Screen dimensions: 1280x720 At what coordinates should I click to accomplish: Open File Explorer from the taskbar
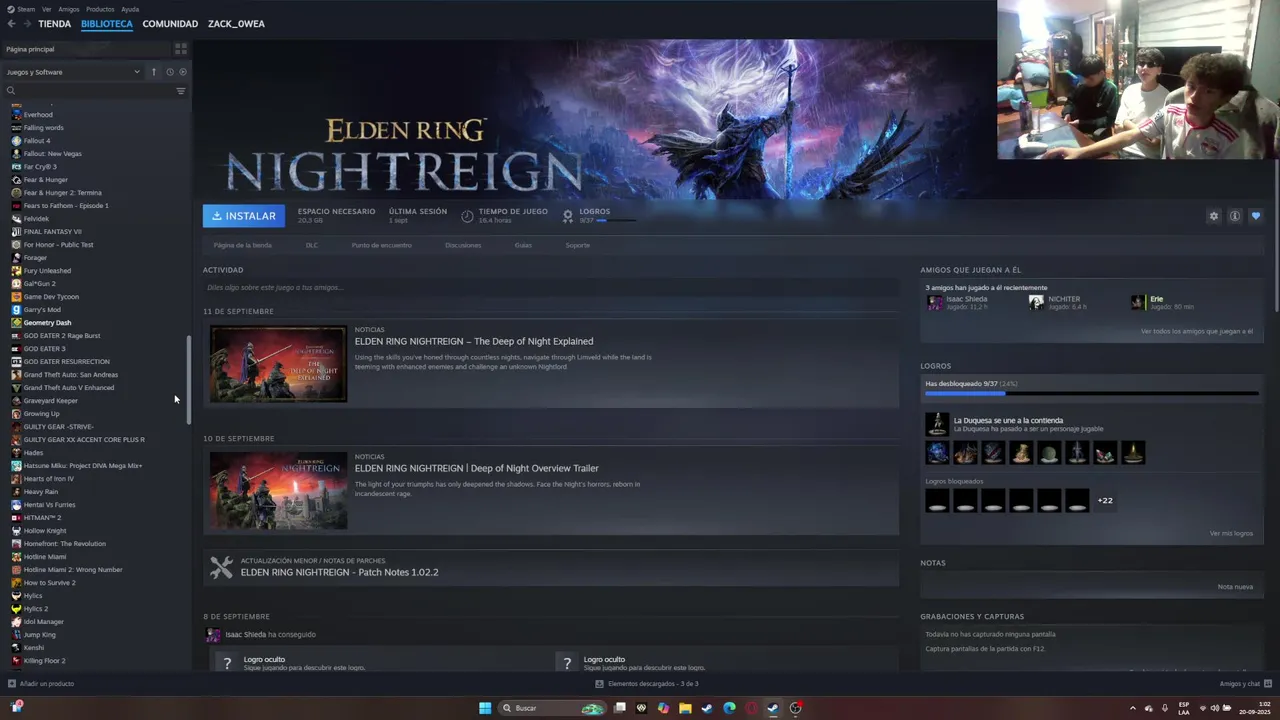[685, 708]
